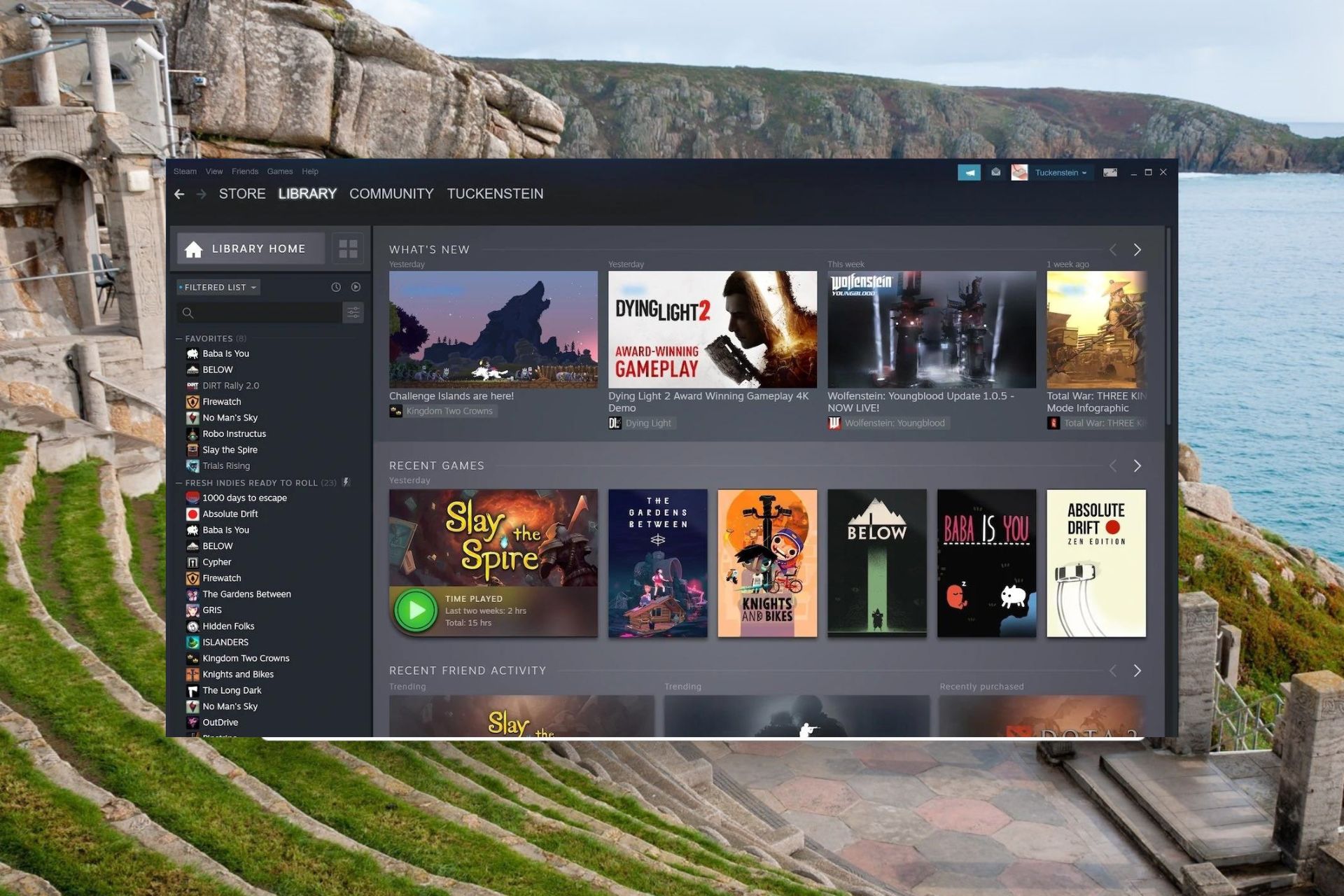Image resolution: width=1344 pixels, height=896 pixels.
Task: Click the search magnifier in the sidebar
Action: pos(188,313)
